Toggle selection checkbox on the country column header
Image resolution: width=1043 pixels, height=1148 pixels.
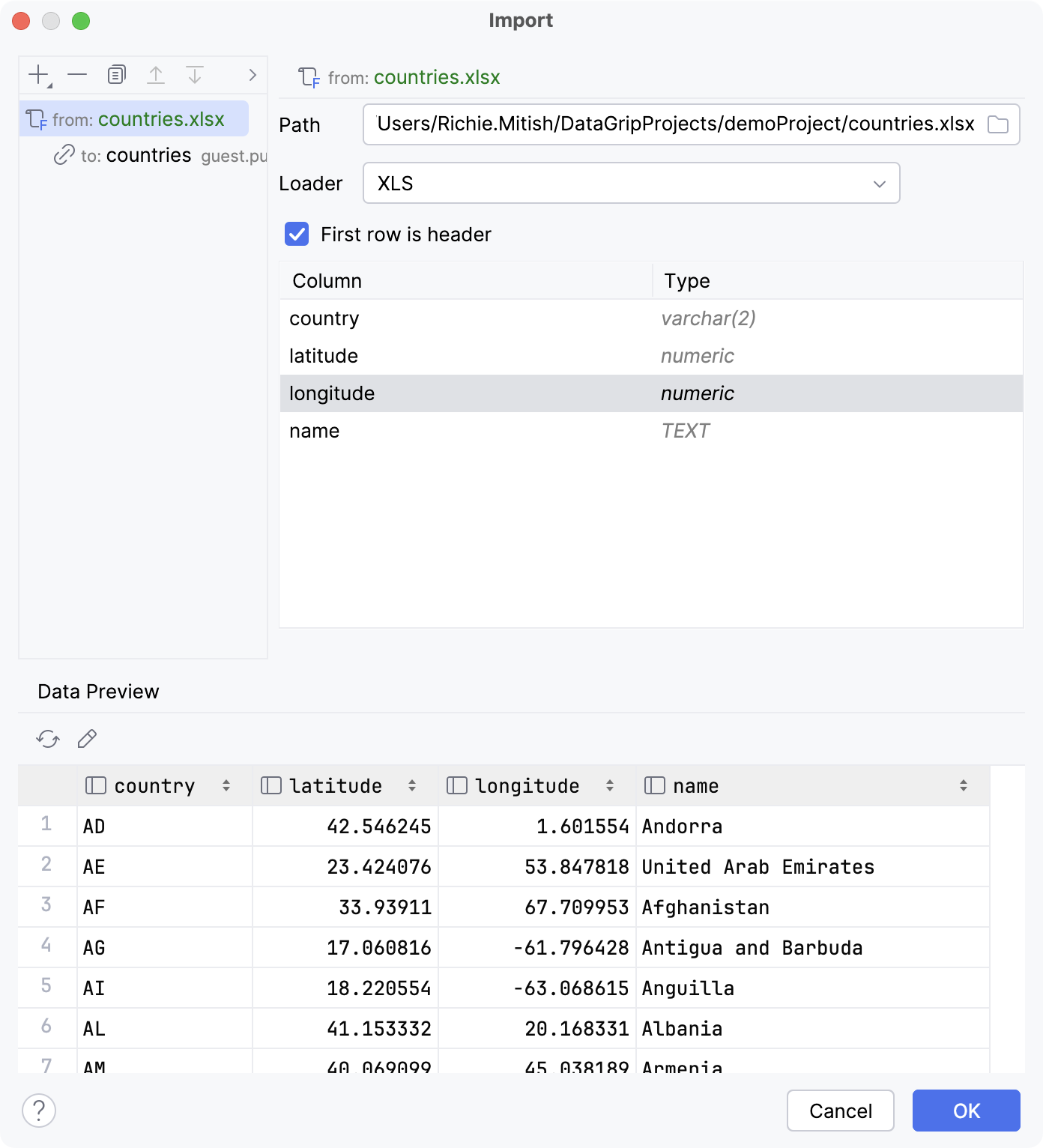pos(94,785)
